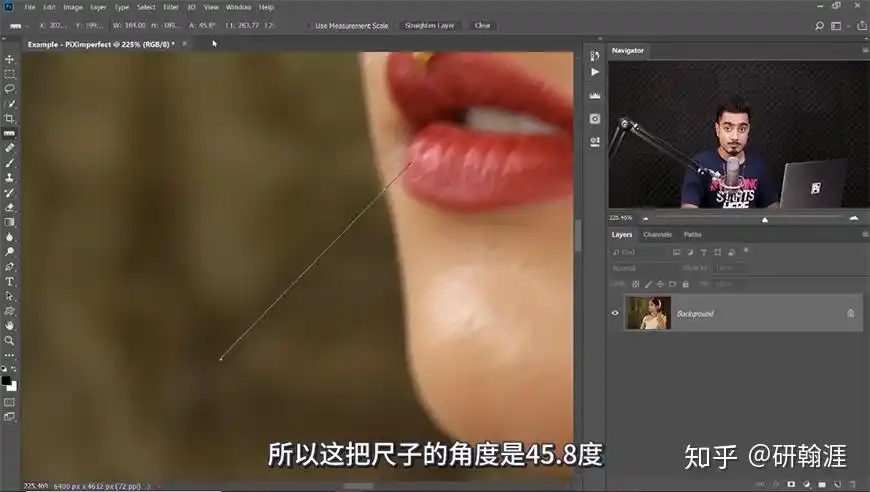Screen dimensions: 870x492
Task: Open the layer Fill dropdown
Action: pos(730,284)
